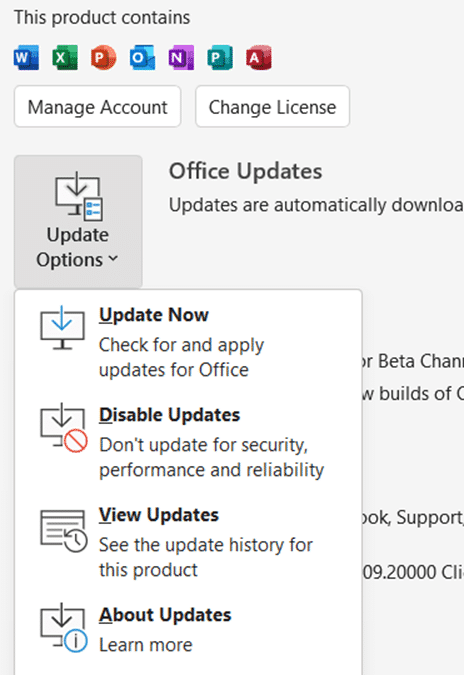Choose Disable Updates from the menu
Viewport: 464px width, 675px height.
point(188,442)
